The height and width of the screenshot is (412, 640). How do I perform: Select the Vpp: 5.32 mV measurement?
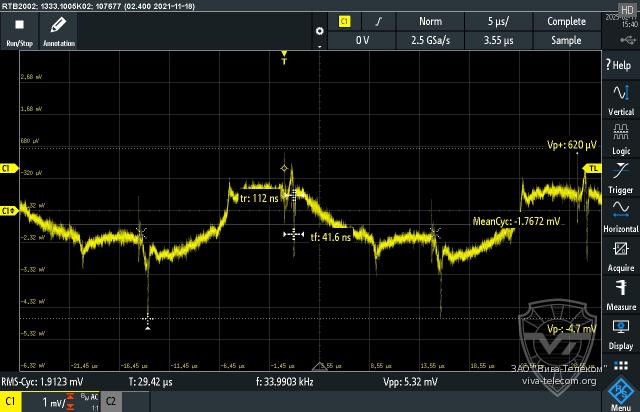[410, 382]
